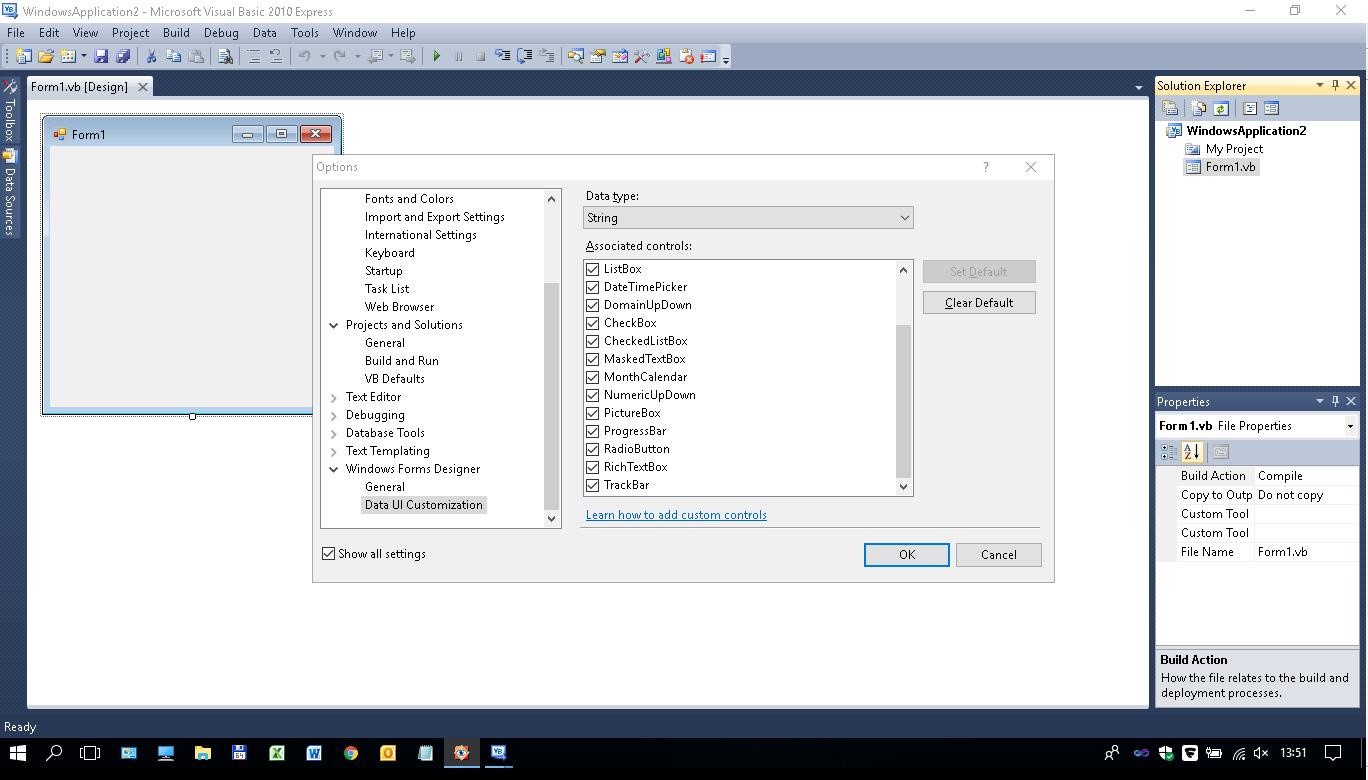Open the Build menu
This screenshot has width=1368, height=780.
(176, 33)
